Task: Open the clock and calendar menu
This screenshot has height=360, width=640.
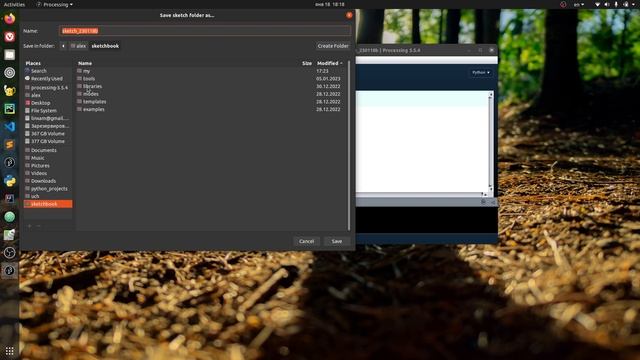Action: 330,4
